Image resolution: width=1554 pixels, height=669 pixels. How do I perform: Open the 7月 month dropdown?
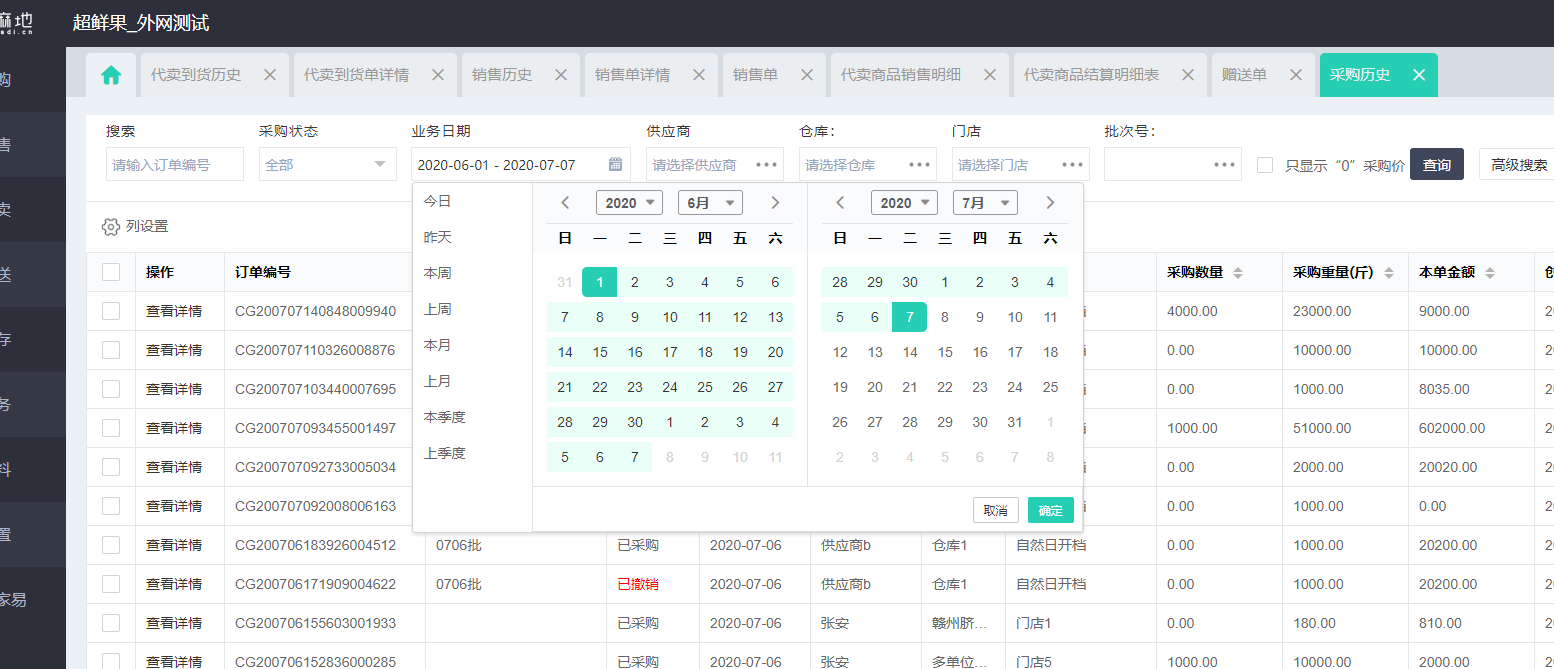[985, 203]
